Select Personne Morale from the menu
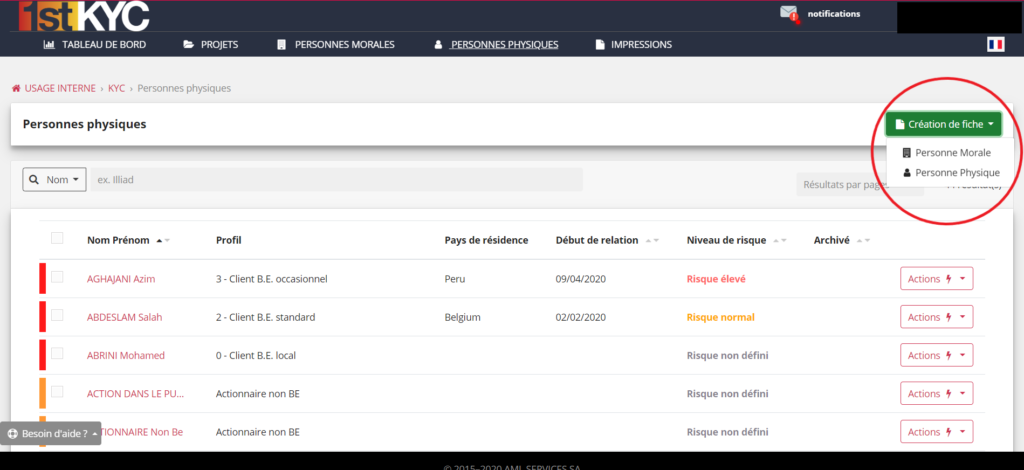 [946, 153]
